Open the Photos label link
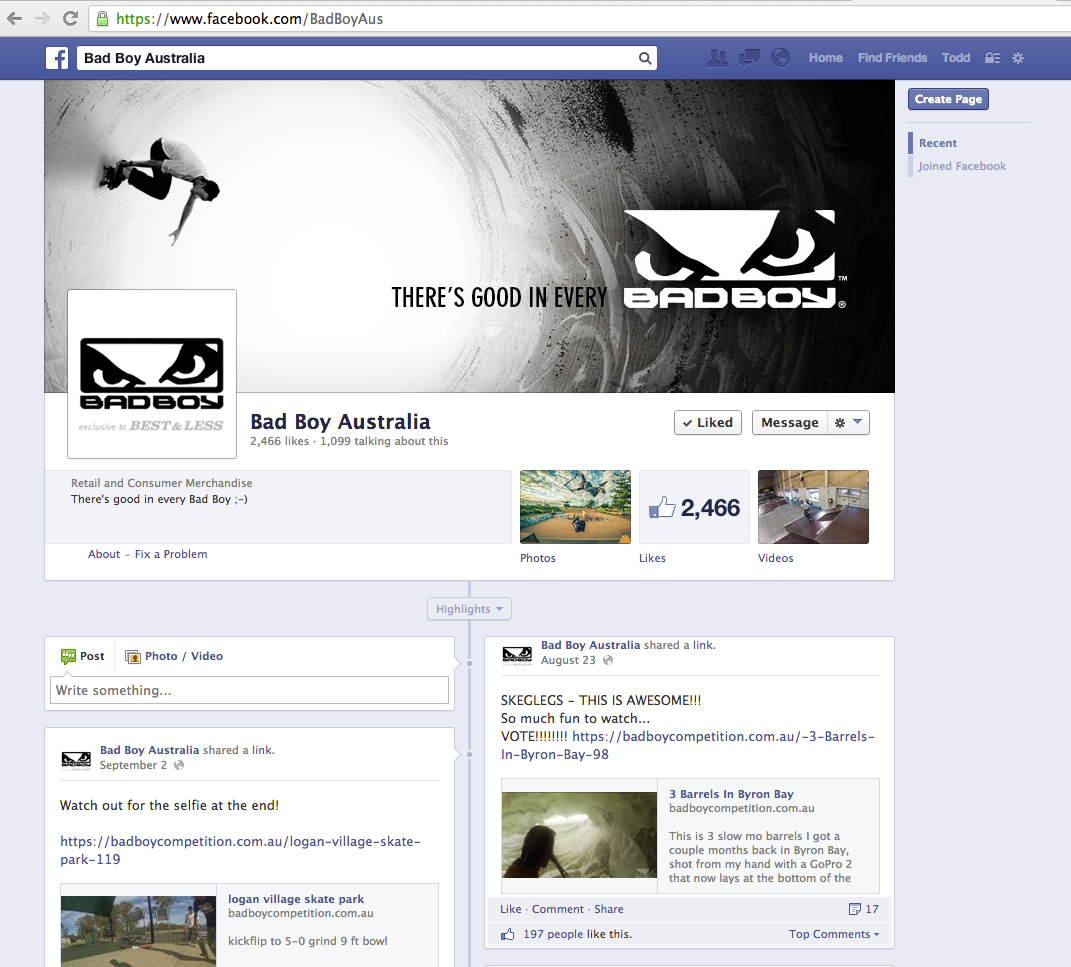Viewport: 1071px width, 967px height. pyautogui.click(x=538, y=558)
